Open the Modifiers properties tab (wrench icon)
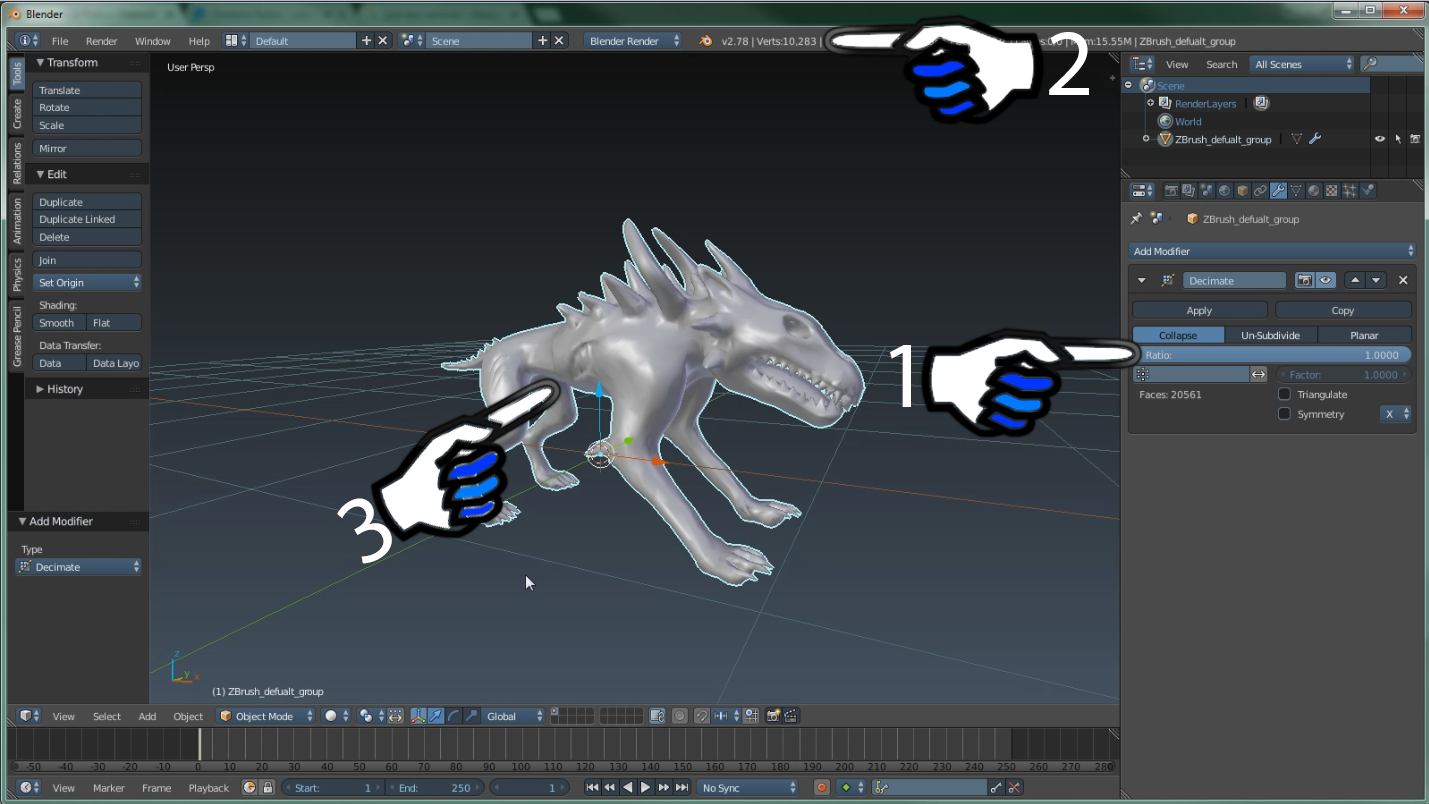The image size is (1429, 804). (1278, 190)
